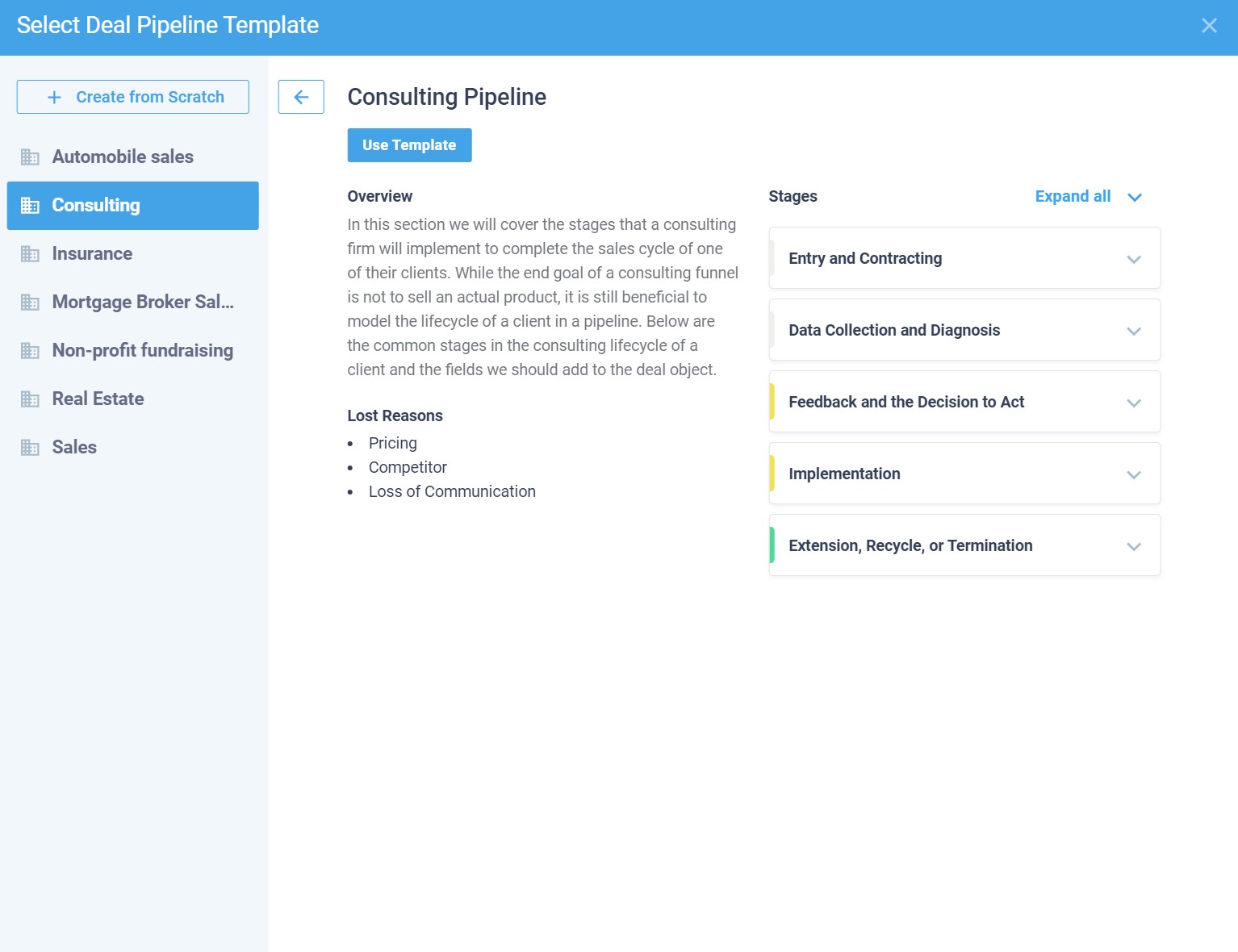The height and width of the screenshot is (952, 1238).
Task: Click the building icon beside Automobile sales
Action: click(x=30, y=157)
